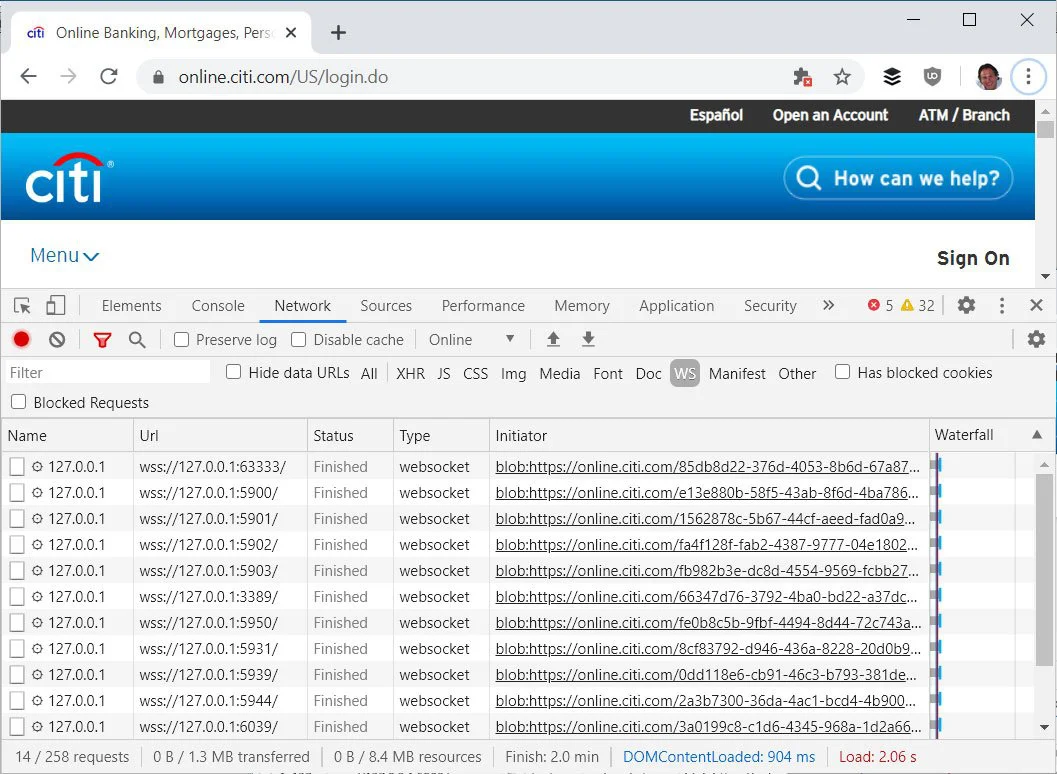This screenshot has width=1057, height=774.
Task: Open network settings gear icon
Action: pyautogui.click(x=1036, y=339)
